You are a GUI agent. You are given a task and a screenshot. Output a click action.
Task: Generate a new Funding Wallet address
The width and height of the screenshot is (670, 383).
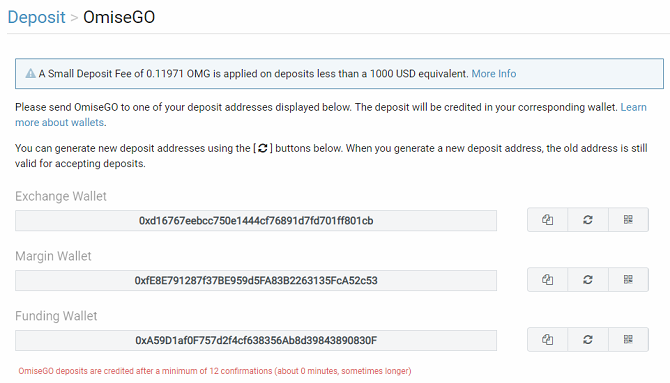point(588,339)
